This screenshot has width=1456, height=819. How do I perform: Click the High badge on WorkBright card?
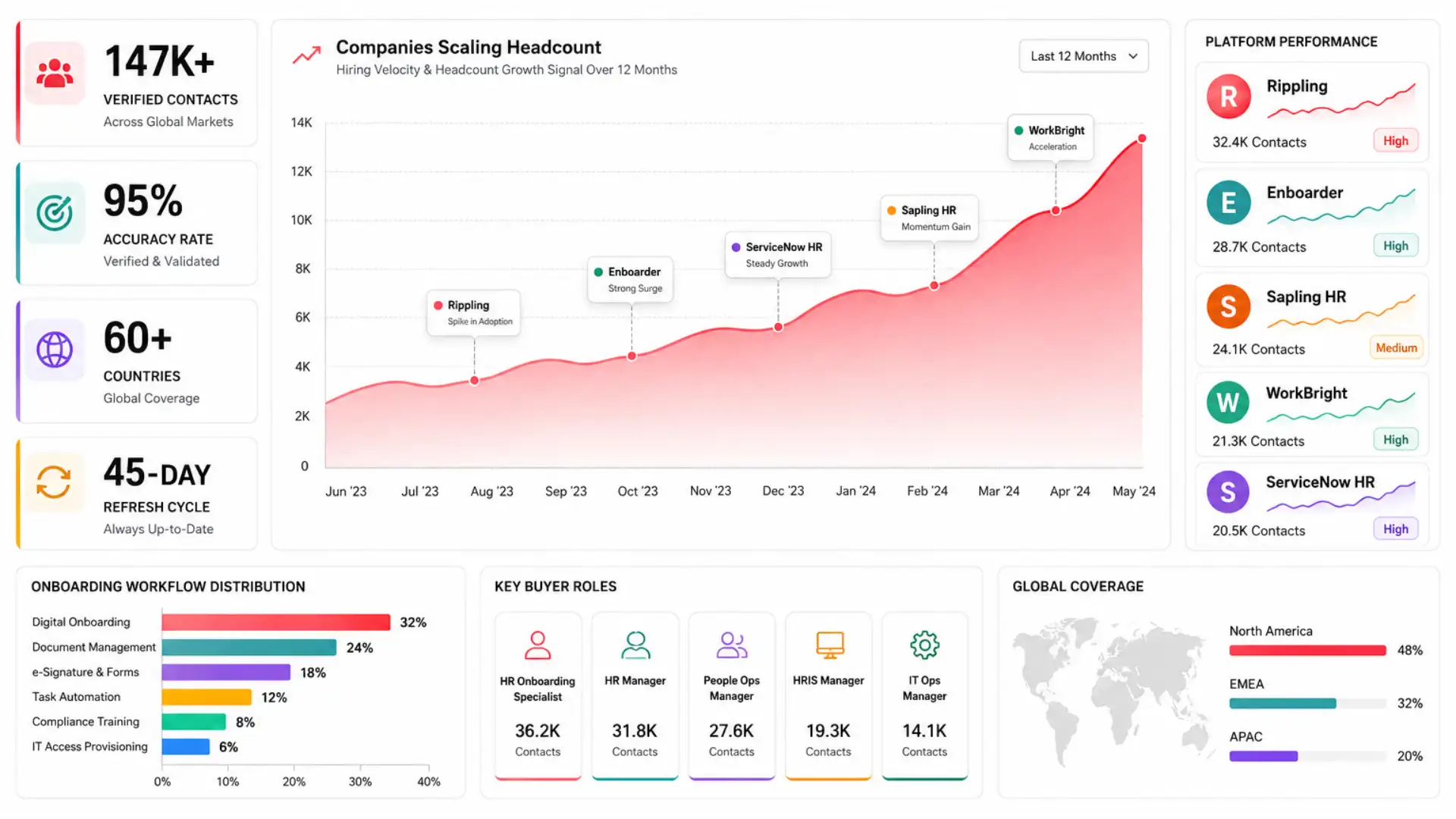pos(1395,440)
